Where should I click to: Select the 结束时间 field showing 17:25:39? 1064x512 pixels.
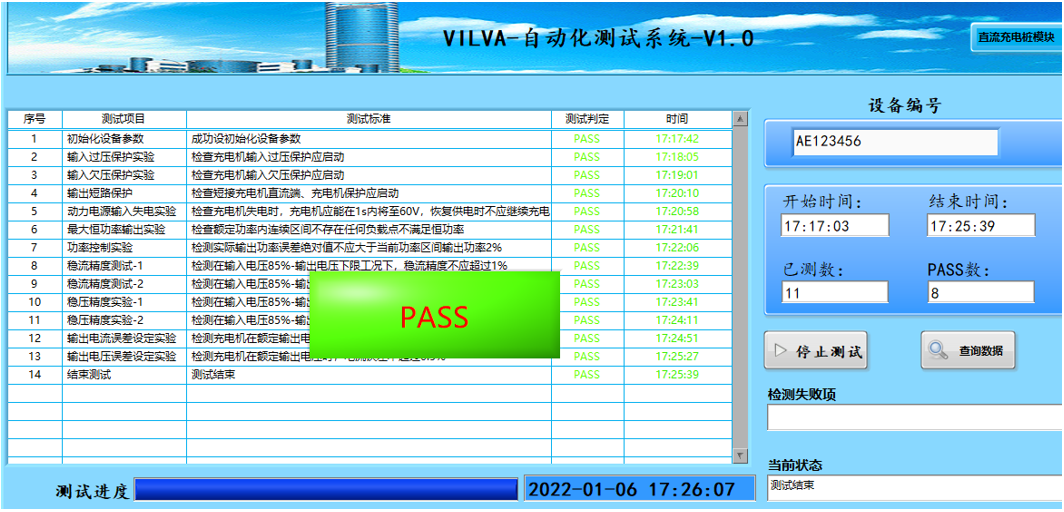(x=980, y=226)
